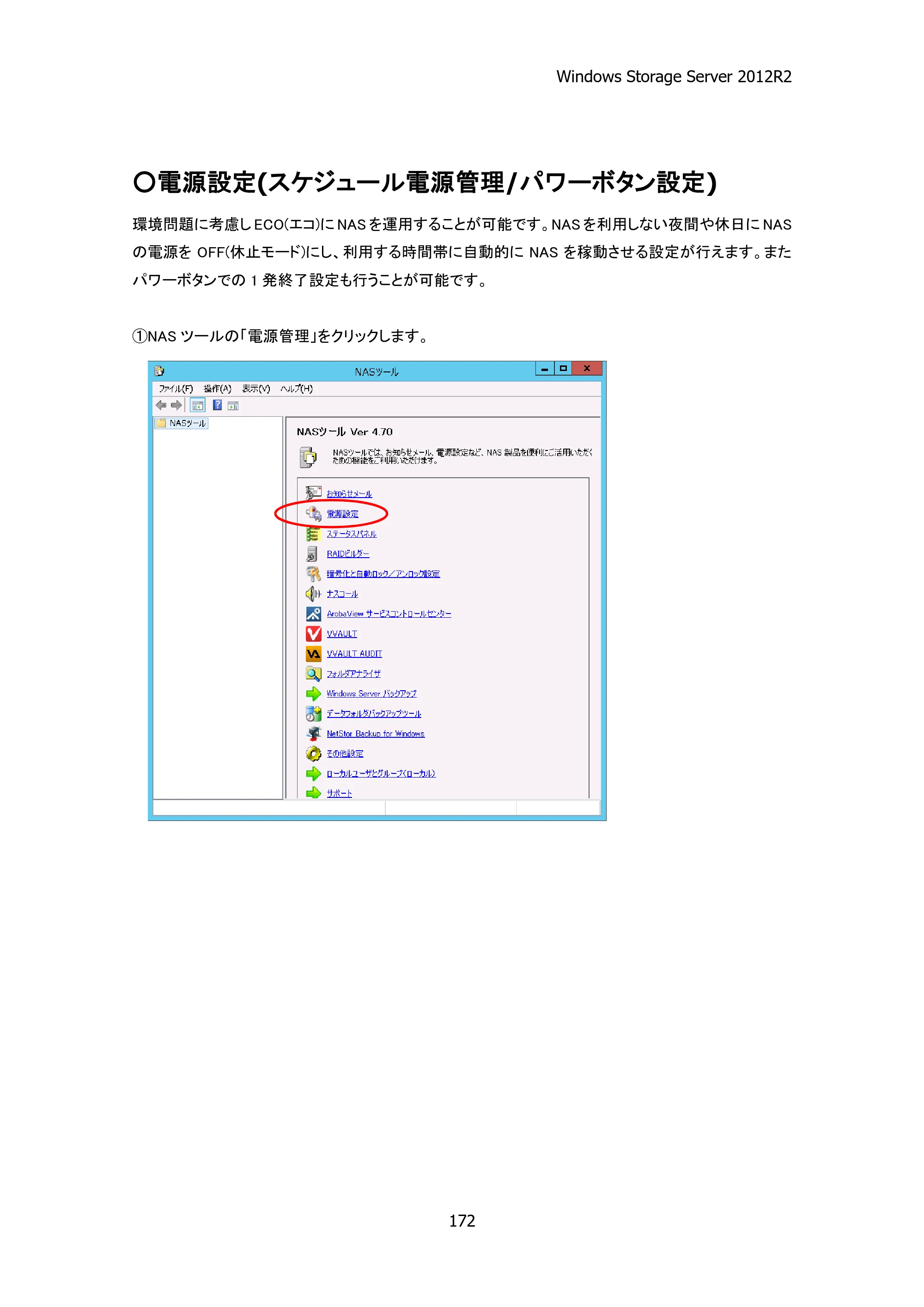The height and width of the screenshot is (1307, 924).
Task: Open Windows Server バックアップ link
Action: 371,693
